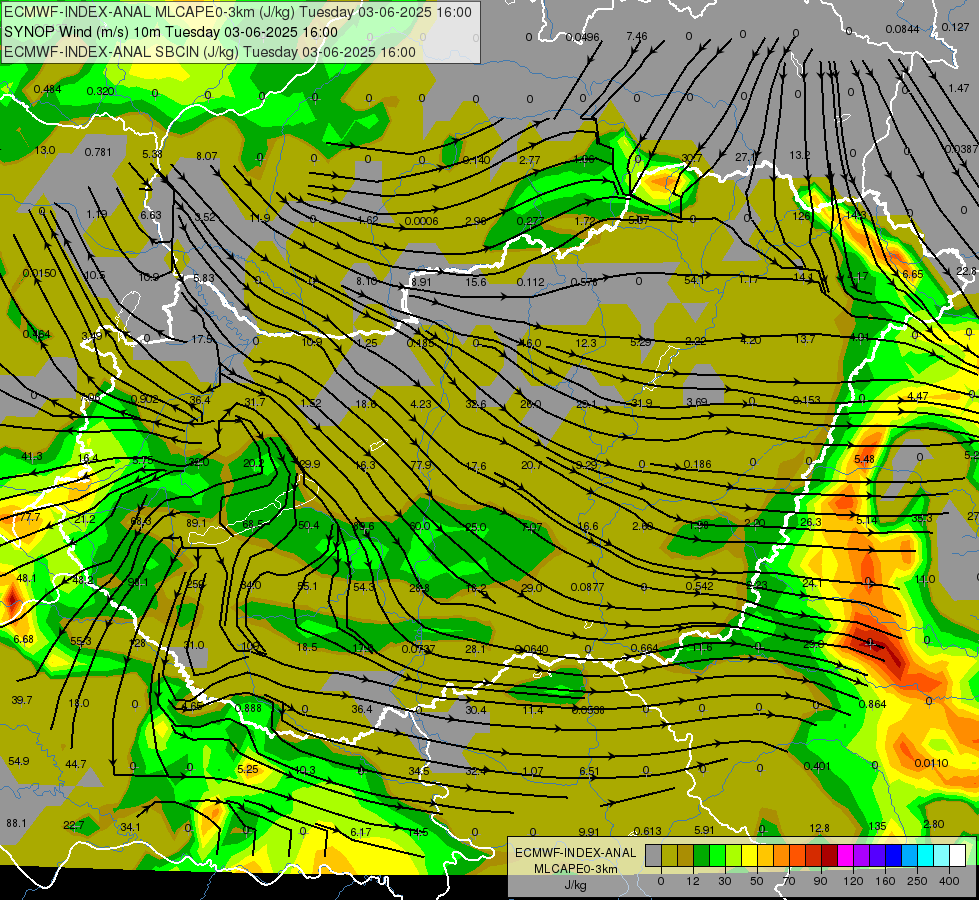Click the map value 0.0496

[x=582, y=37]
